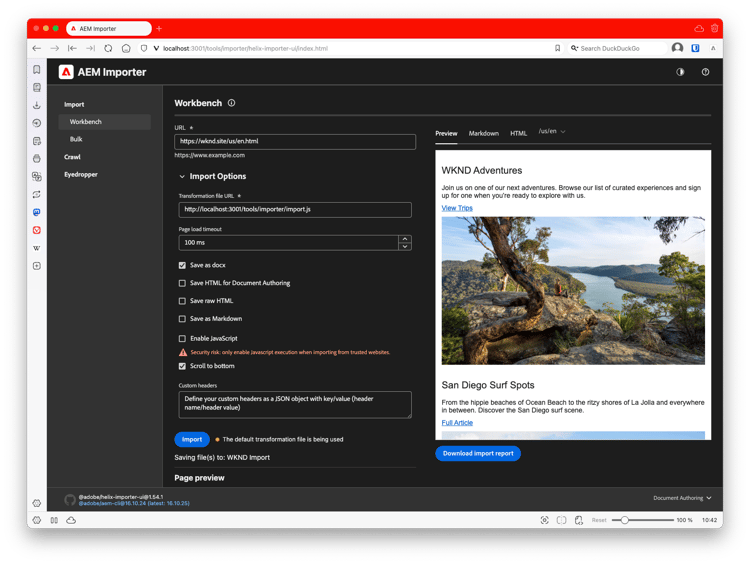750x564 pixels.
Task: Follow the View Trips link
Action: click(x=457, y=208)
